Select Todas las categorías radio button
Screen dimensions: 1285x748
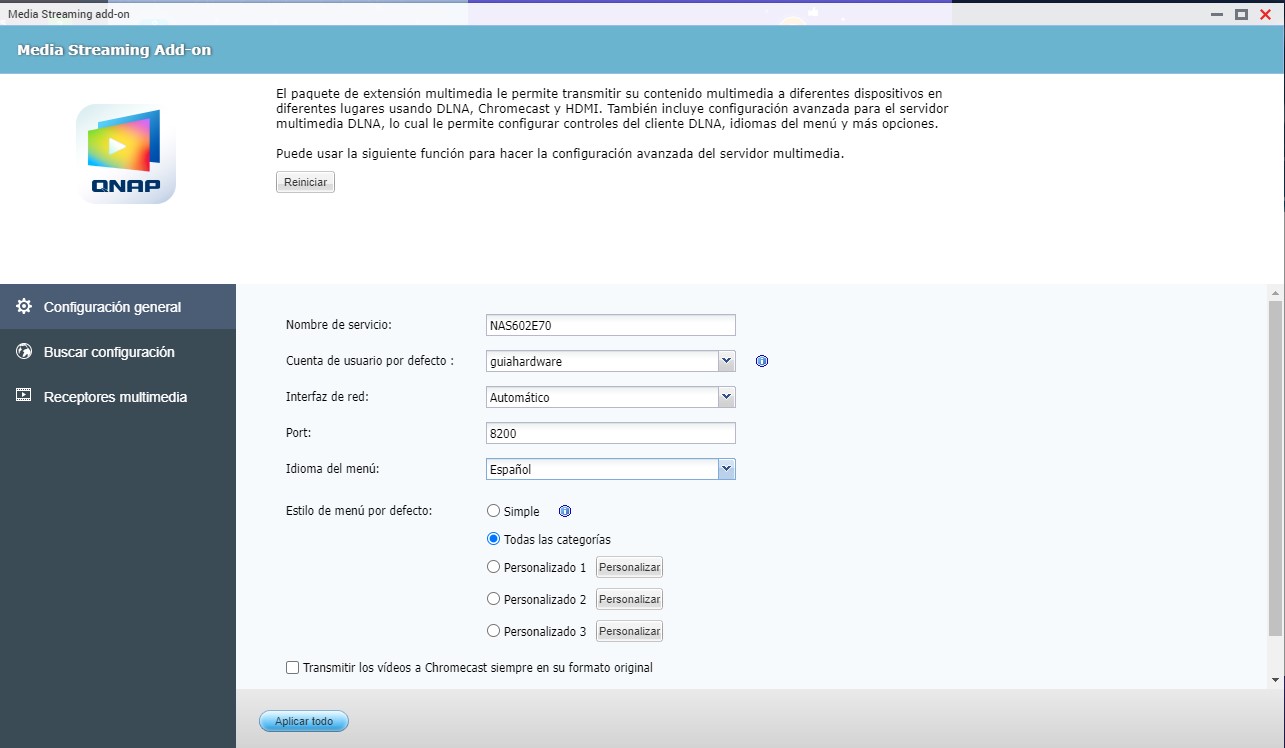click(x=493, y=539)
